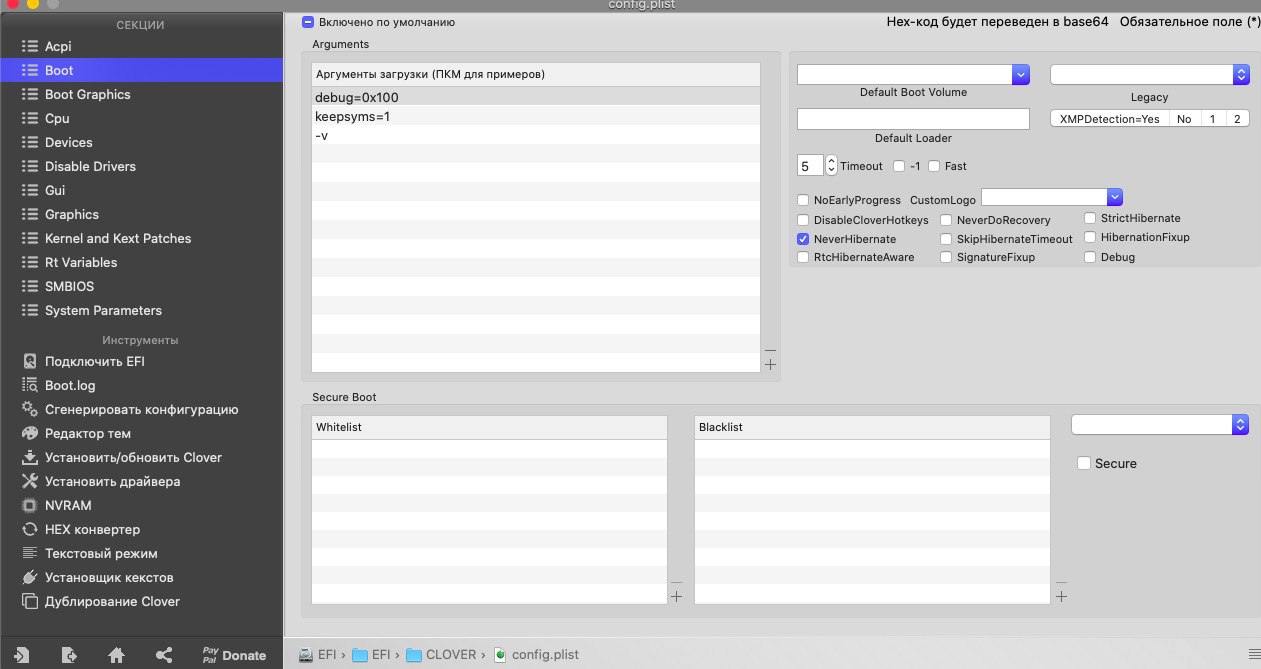Select the Boot section in sidebar
The height and width of the screenshot is (669, 1261).
[x=142, y=70]
